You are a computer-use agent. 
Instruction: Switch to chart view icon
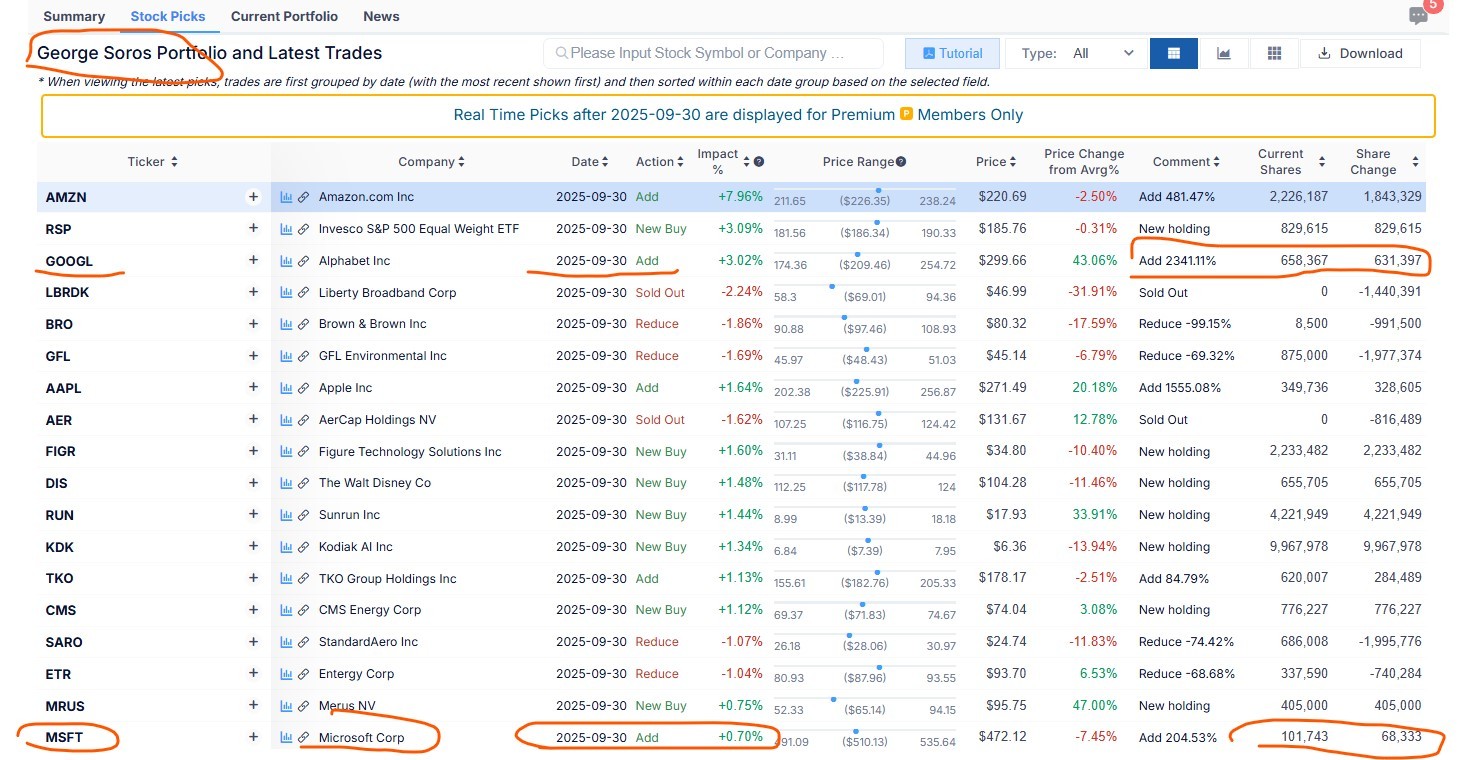click(1223, 53)
